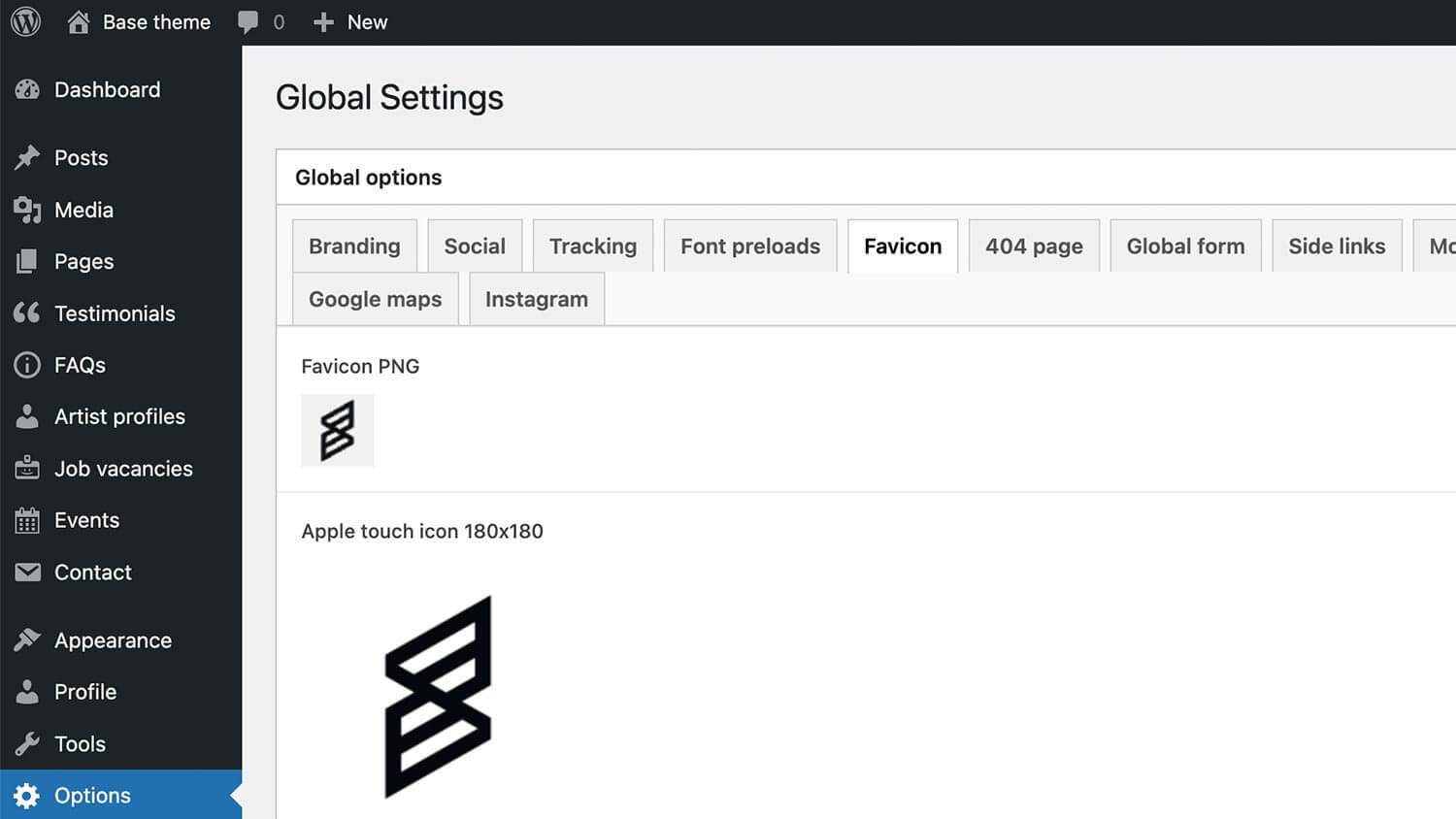Image resolution: width=1456 pixels, height=819 pixels.
Task: Click the WordPress logo icon
Action: (x=26, y=21)
